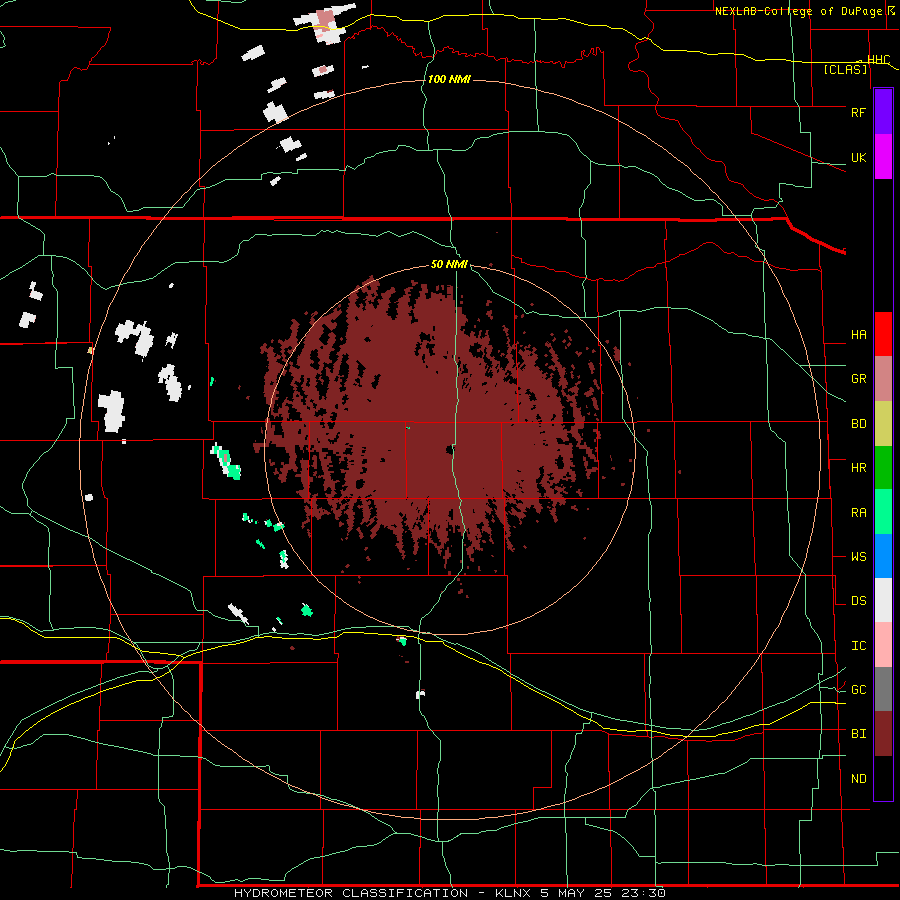Click the 'HYDROMETEOR CLASSIFICATION' title text
The image size is (900, 900).
(351, 893)
